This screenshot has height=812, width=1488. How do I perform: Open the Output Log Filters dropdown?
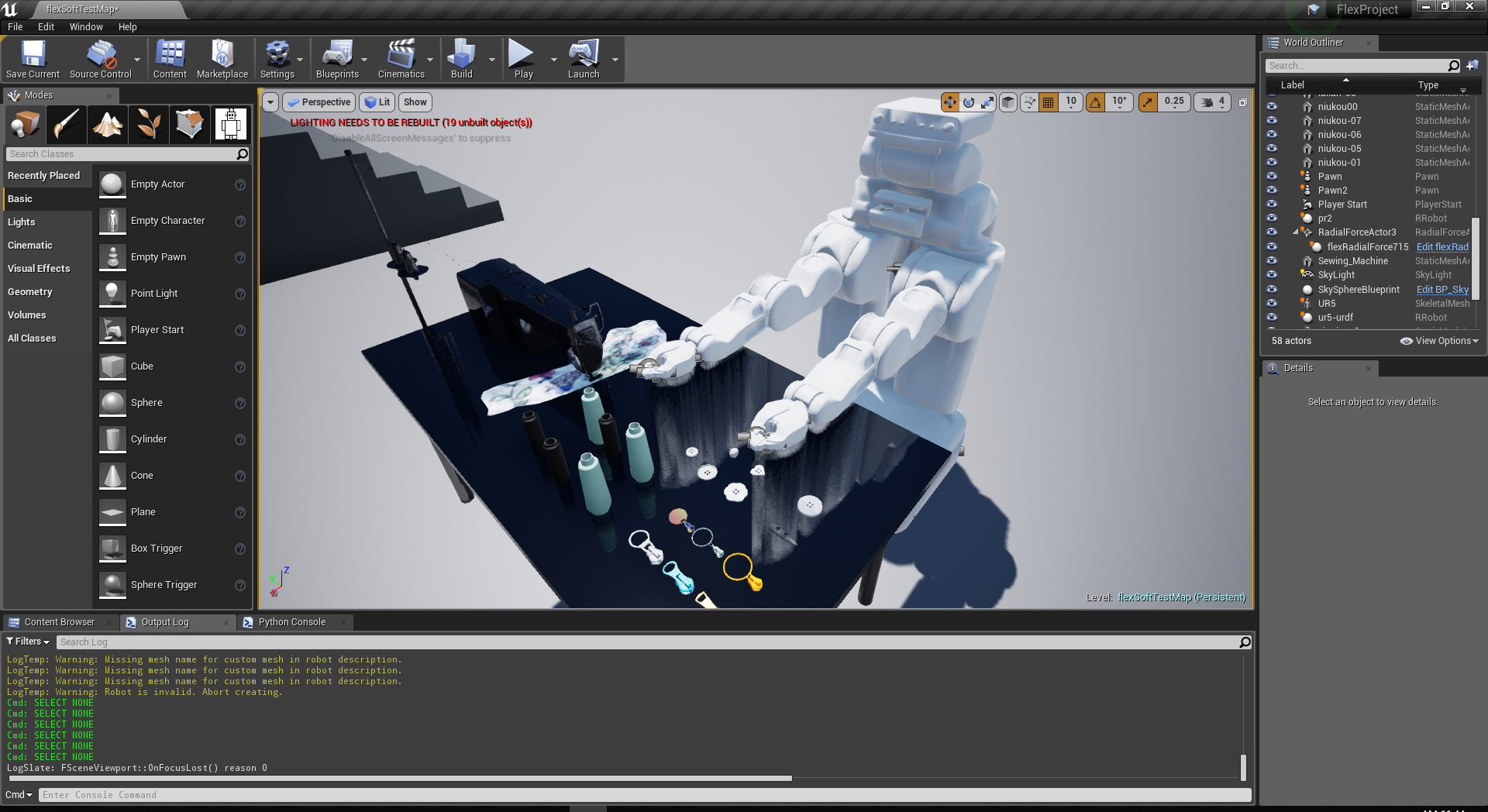28,642
